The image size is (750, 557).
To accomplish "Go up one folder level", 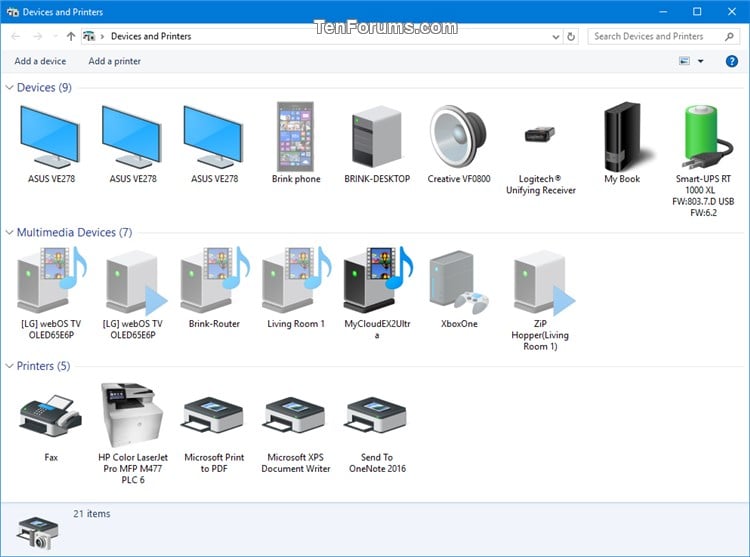I will point(71,36).
